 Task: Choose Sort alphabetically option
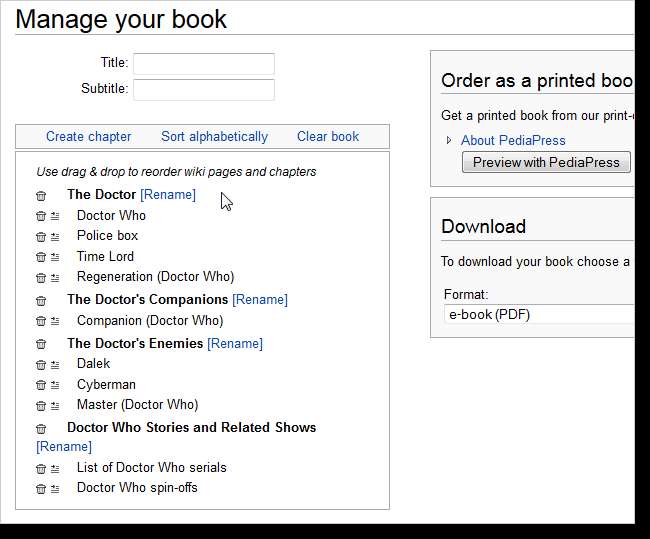point(214,136)
